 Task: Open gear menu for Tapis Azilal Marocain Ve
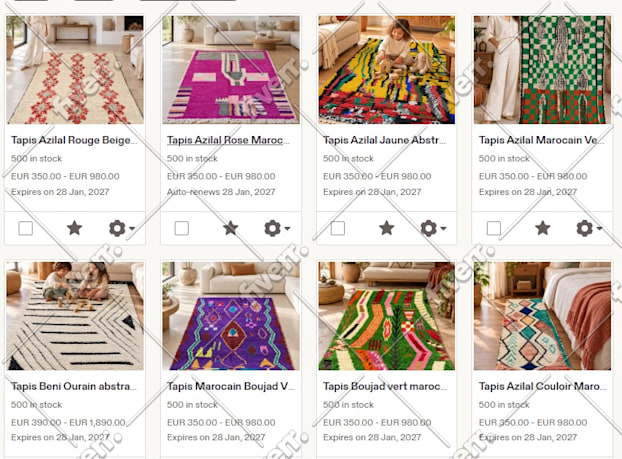[x=585, y=229]
